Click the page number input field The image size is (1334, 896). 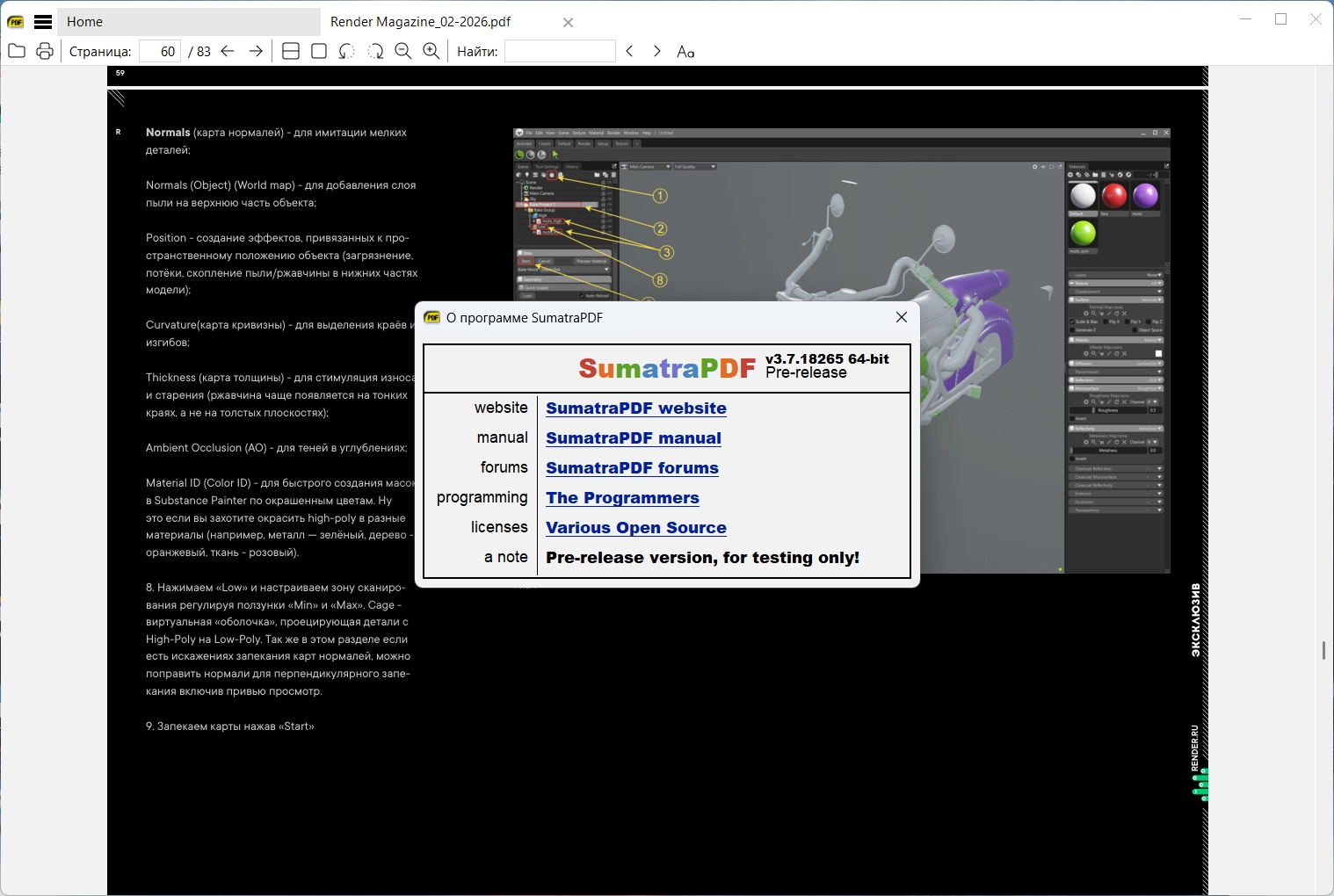[160, 51]
